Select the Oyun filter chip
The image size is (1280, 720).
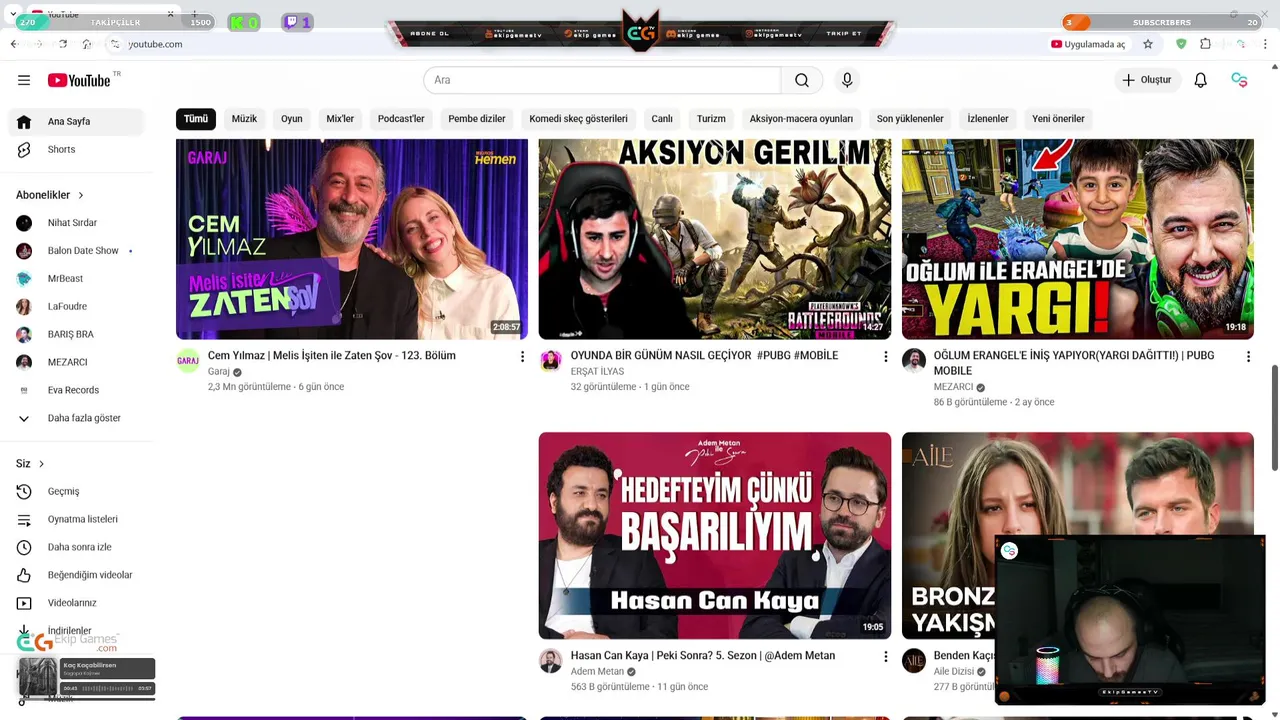click(x=291, y=119)
